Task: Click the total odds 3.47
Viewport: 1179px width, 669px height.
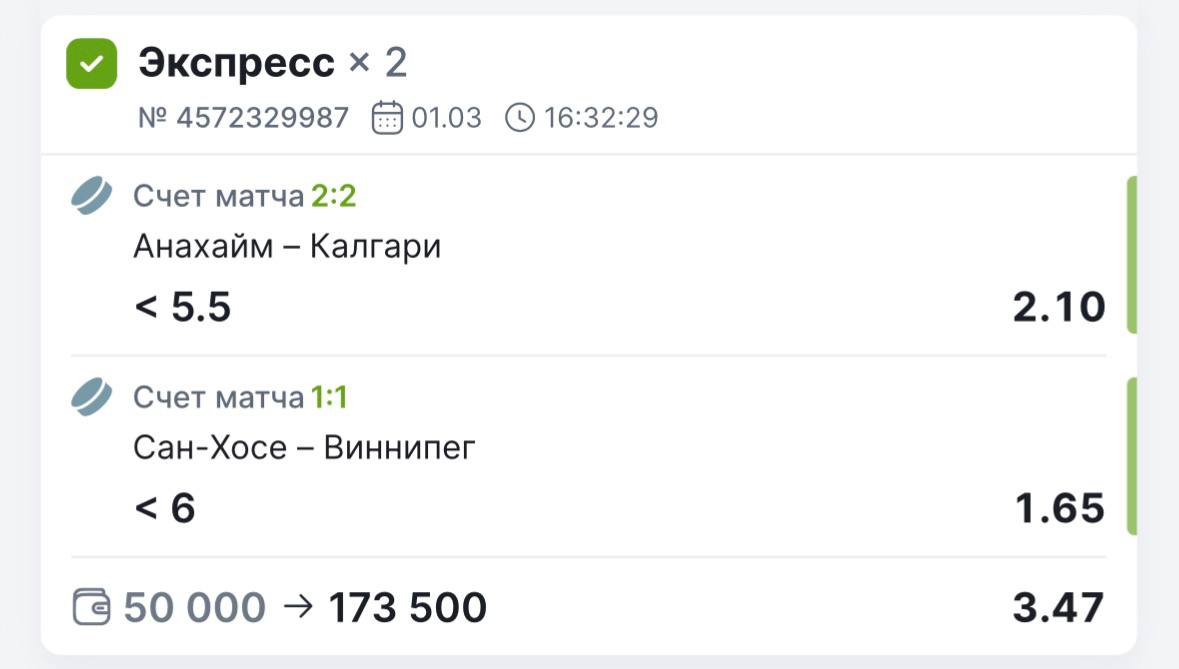Action: tap(1058, 608)
